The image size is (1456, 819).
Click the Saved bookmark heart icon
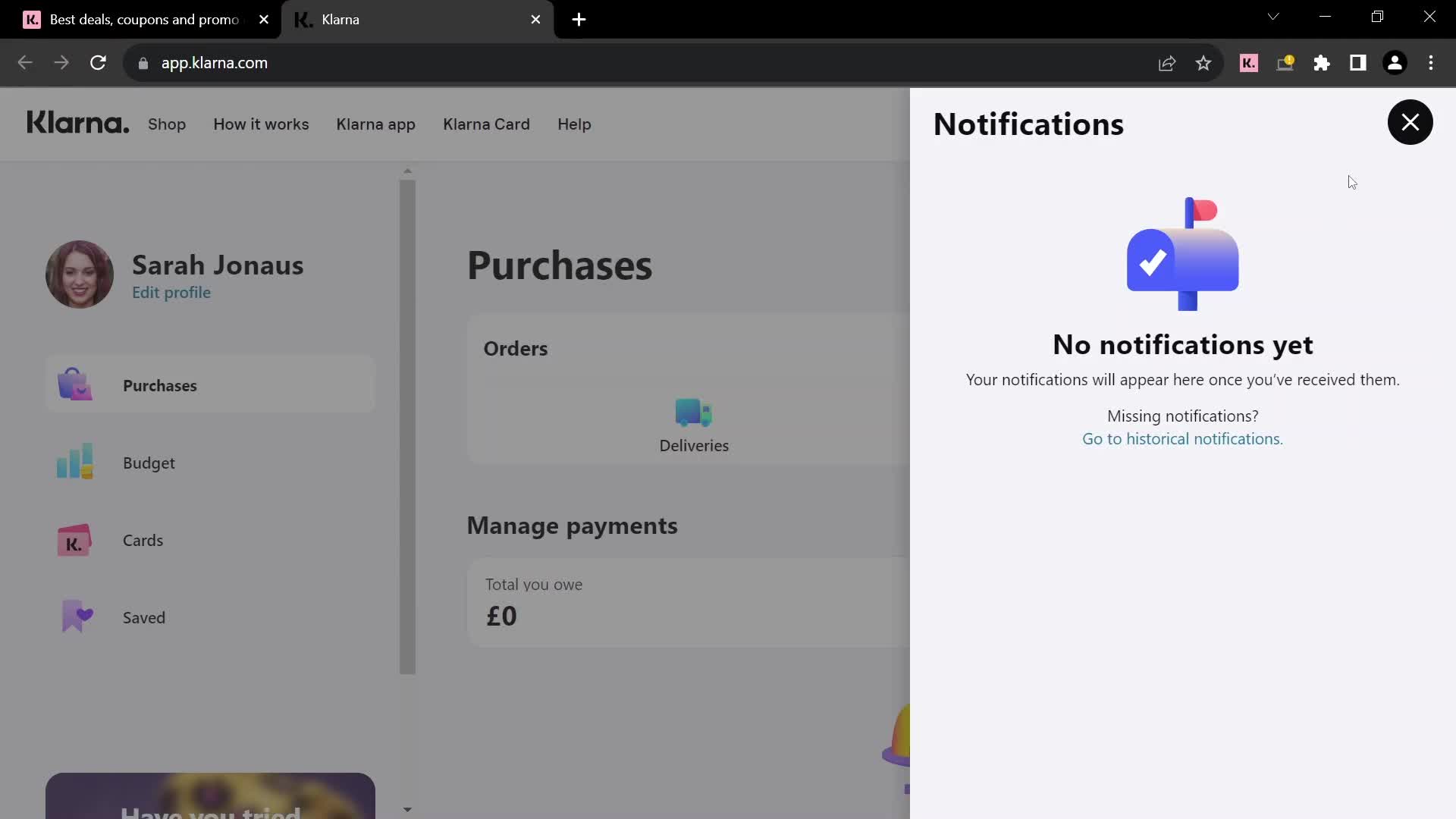click(x=77, y=616)
